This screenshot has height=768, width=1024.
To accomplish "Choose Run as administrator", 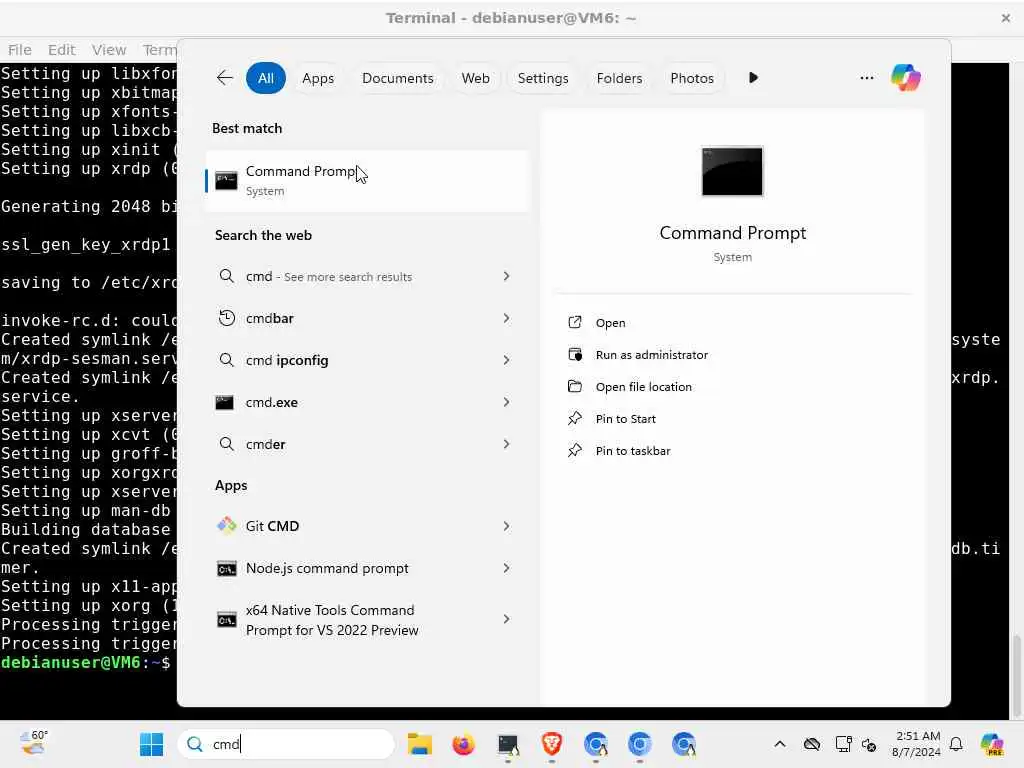I will pyautogui.click(x=651, y=355).
